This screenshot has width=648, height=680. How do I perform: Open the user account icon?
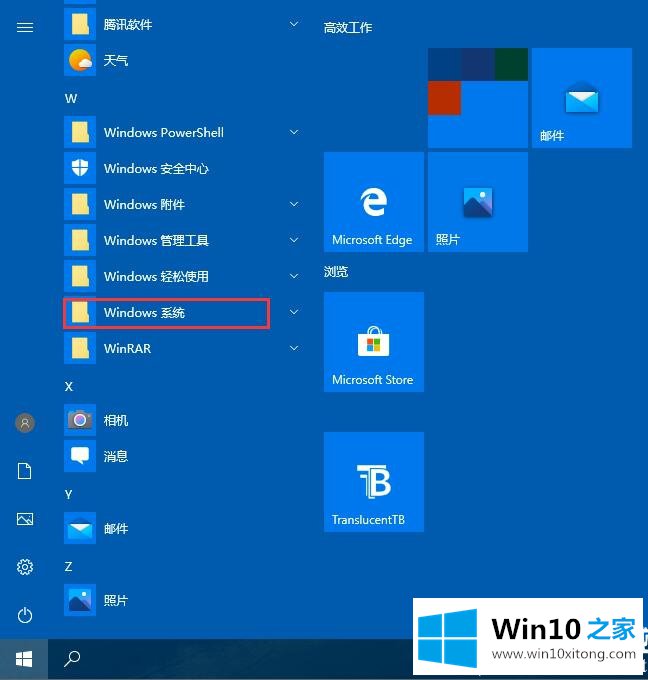[25, 422]
